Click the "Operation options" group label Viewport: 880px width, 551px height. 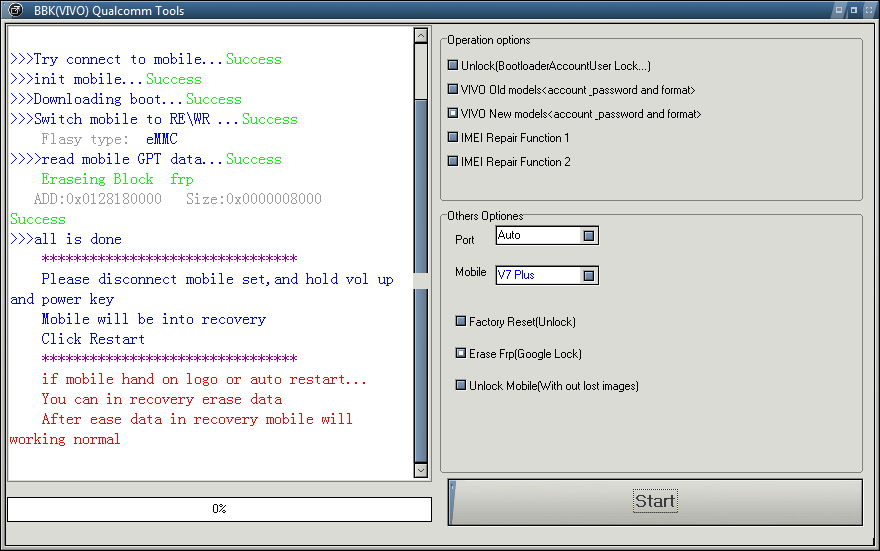point(489,40)
